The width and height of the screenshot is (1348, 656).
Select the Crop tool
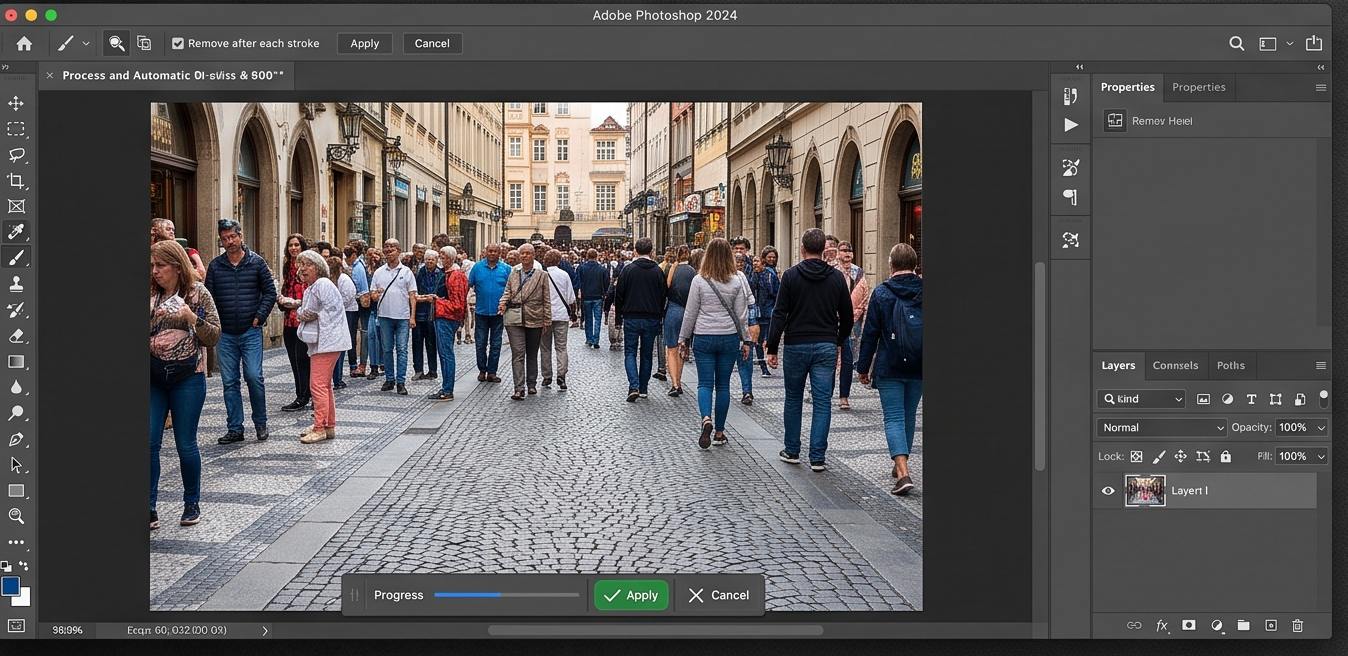tap(16, 181)
